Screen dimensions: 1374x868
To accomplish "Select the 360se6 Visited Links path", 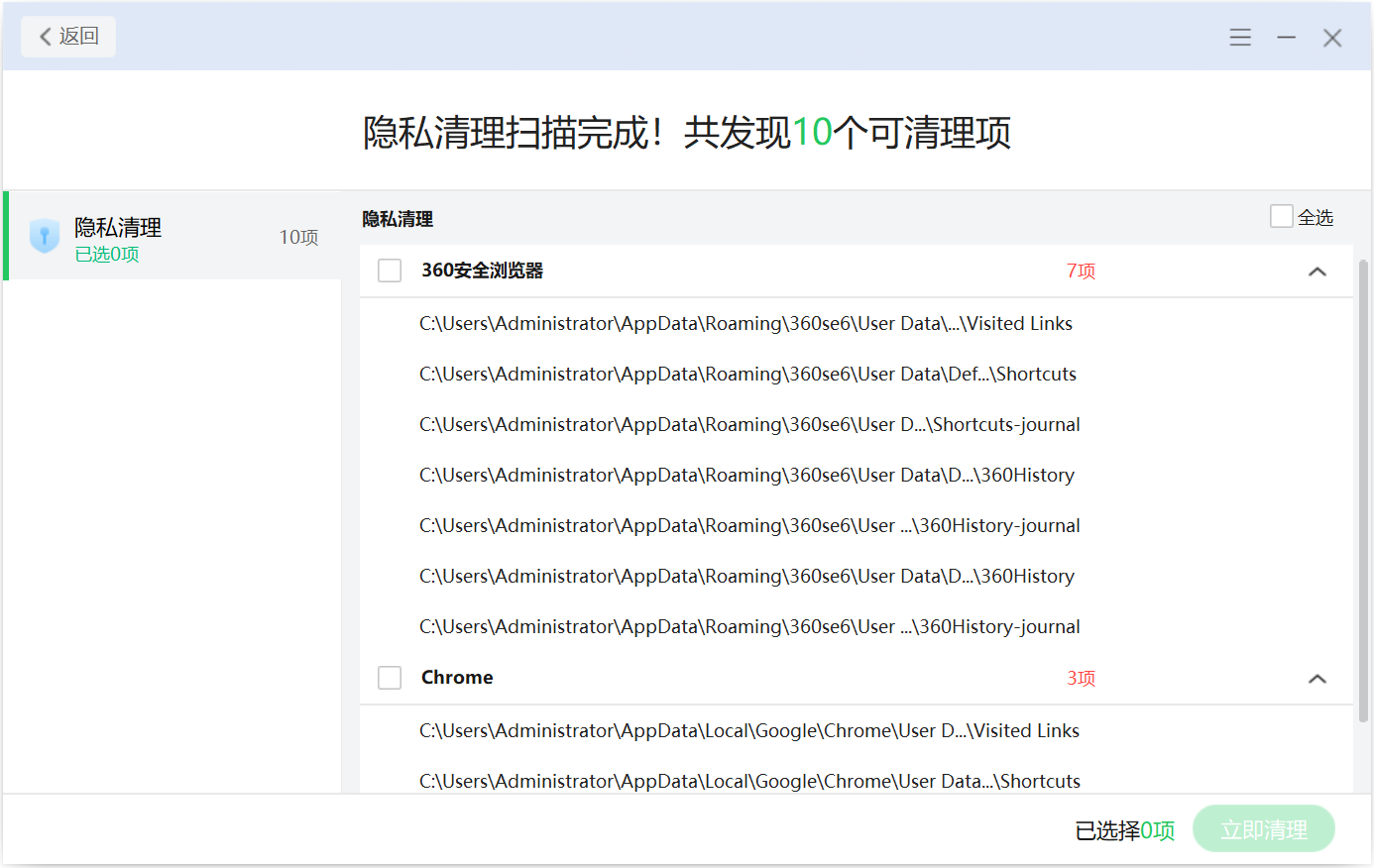I will click(x=745, y=324).
